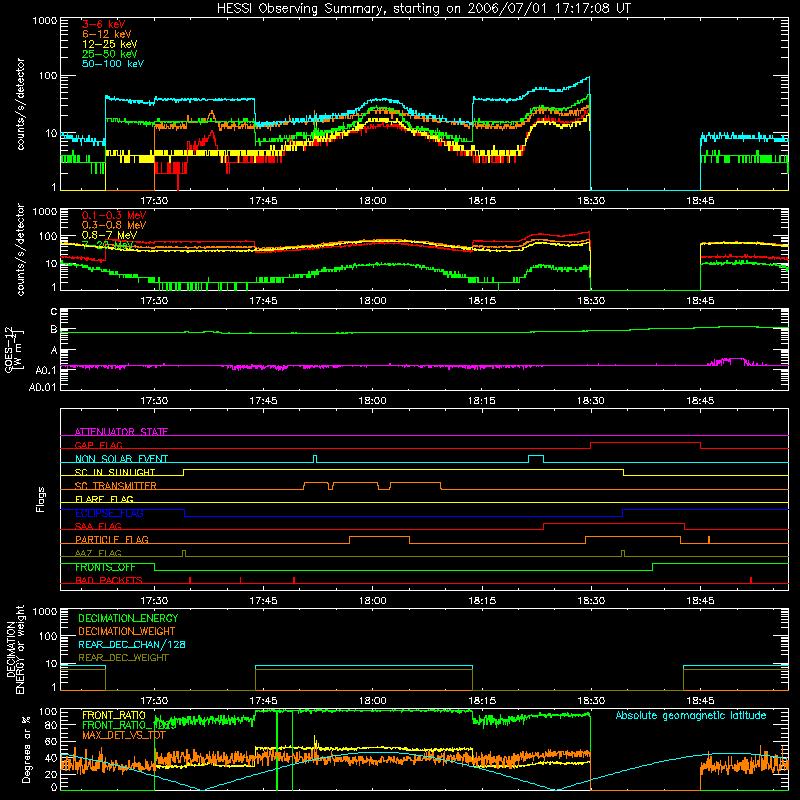This screenshot has width=800, height=800.
Task: Select the GAP_FLAG label
Action: pyautogui.click(x=98, y=445)
